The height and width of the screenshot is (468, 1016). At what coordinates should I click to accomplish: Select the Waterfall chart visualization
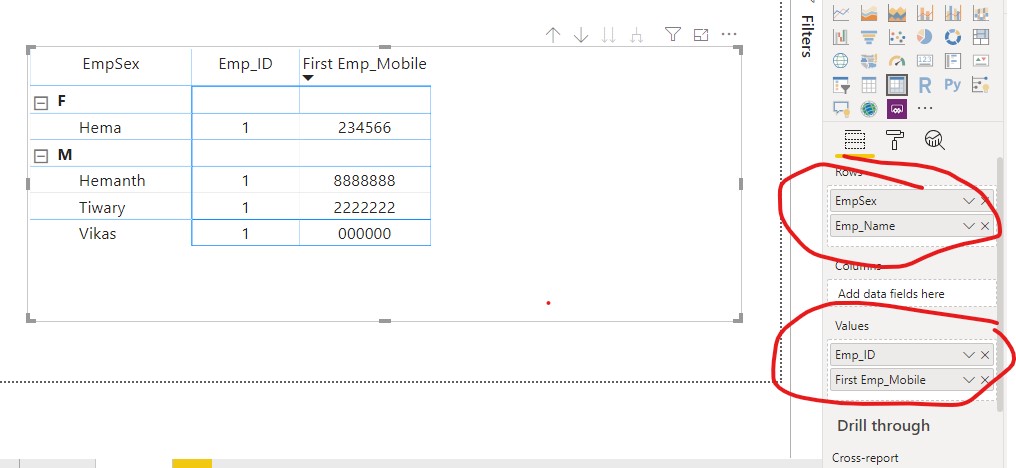coord(841,37)
